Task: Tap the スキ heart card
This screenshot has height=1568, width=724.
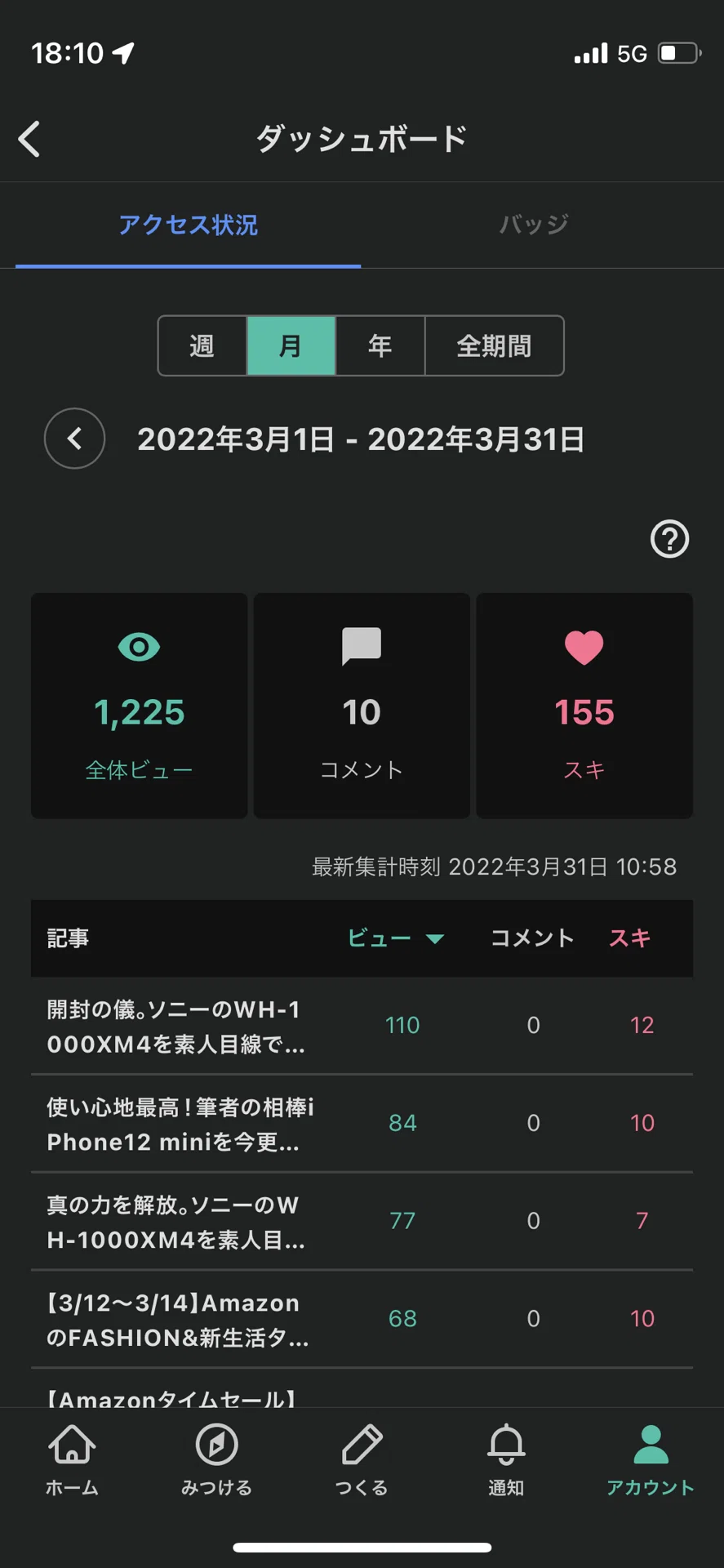Action: 584,706
